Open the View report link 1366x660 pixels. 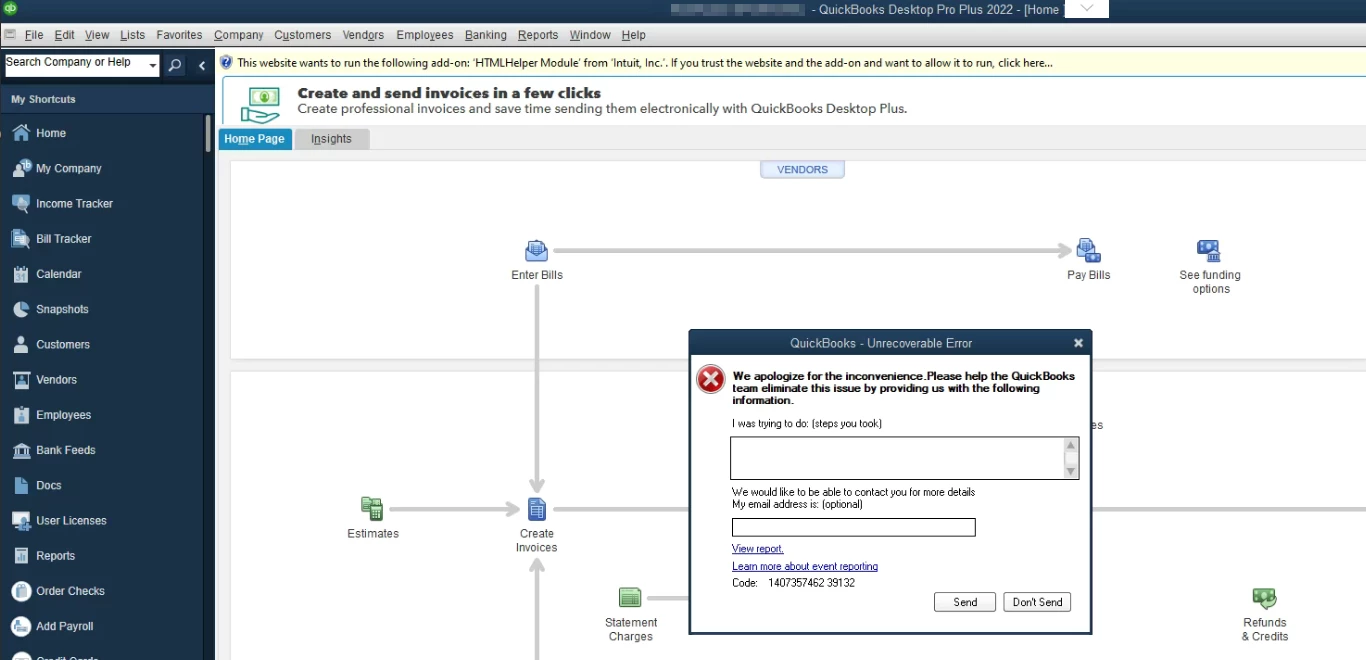[x=758, y=549]
